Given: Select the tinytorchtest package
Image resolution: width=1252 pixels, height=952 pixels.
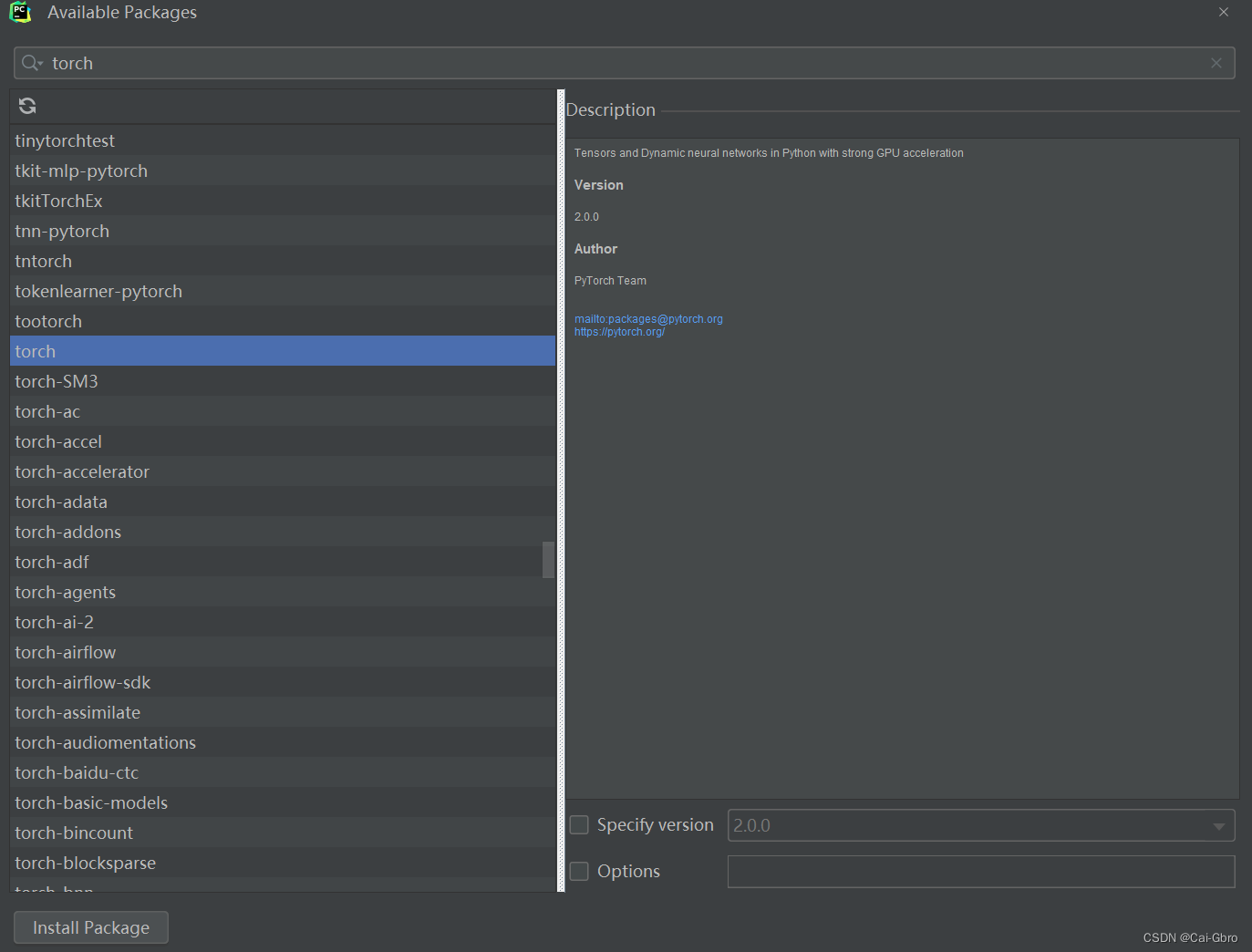Looking at the screenshot, I should (x=283, y=140).
